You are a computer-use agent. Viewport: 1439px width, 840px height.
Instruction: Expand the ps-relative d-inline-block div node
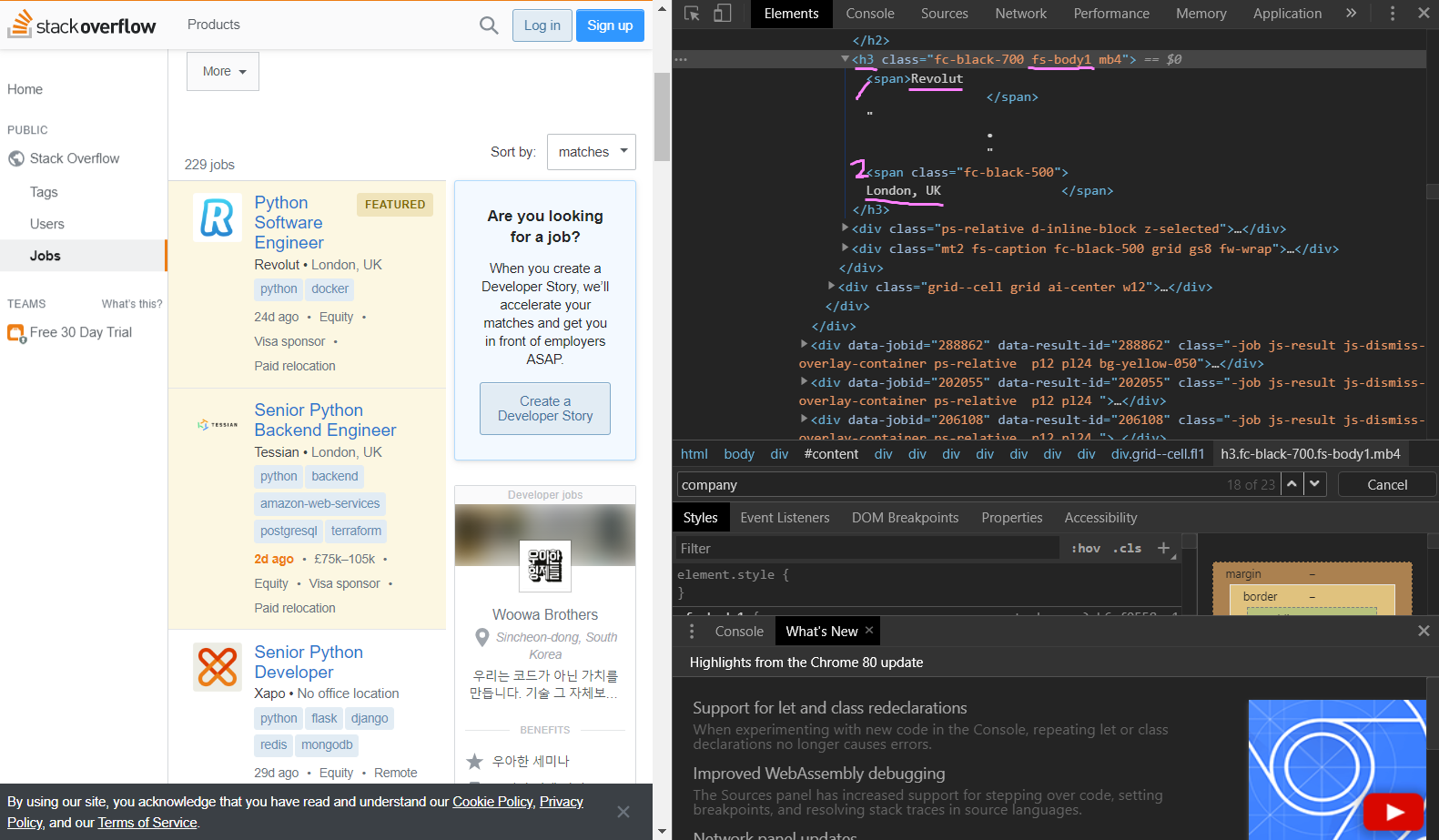[845, 228]
